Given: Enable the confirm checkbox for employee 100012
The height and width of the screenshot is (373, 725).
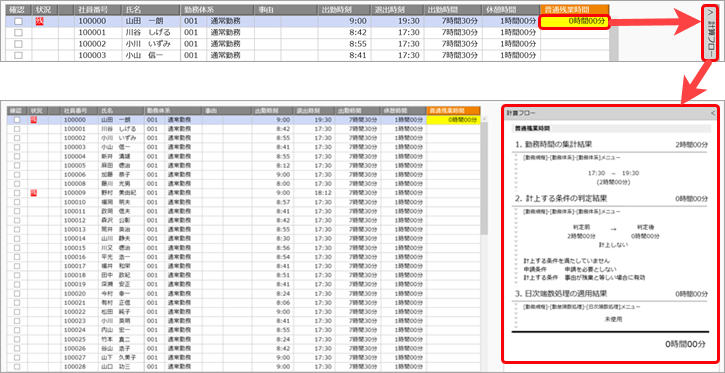Looking at the screenshot, I should pos(17,220).
